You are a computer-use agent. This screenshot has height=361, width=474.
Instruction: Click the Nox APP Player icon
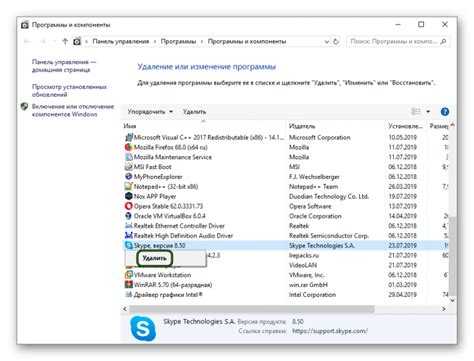(128, 196)
